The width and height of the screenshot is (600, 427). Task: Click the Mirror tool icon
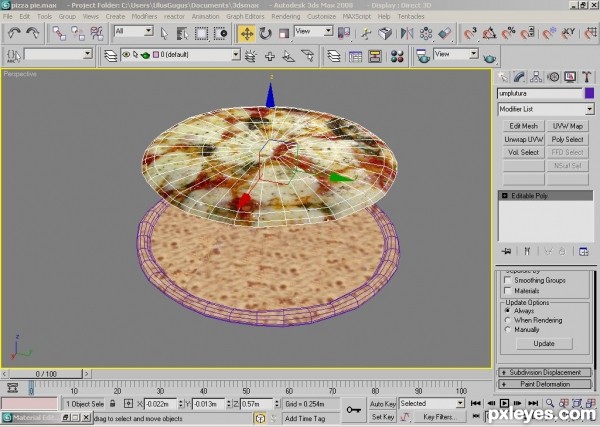tap(407, 34)
